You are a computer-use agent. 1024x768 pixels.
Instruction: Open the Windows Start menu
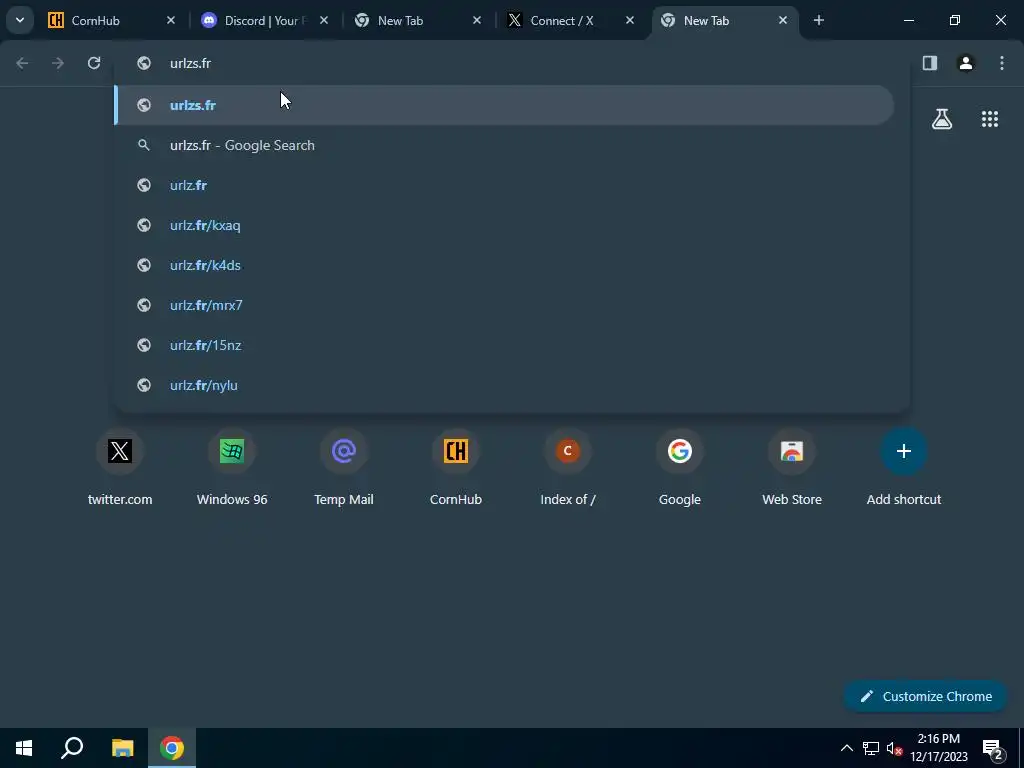tap(24, 748)
